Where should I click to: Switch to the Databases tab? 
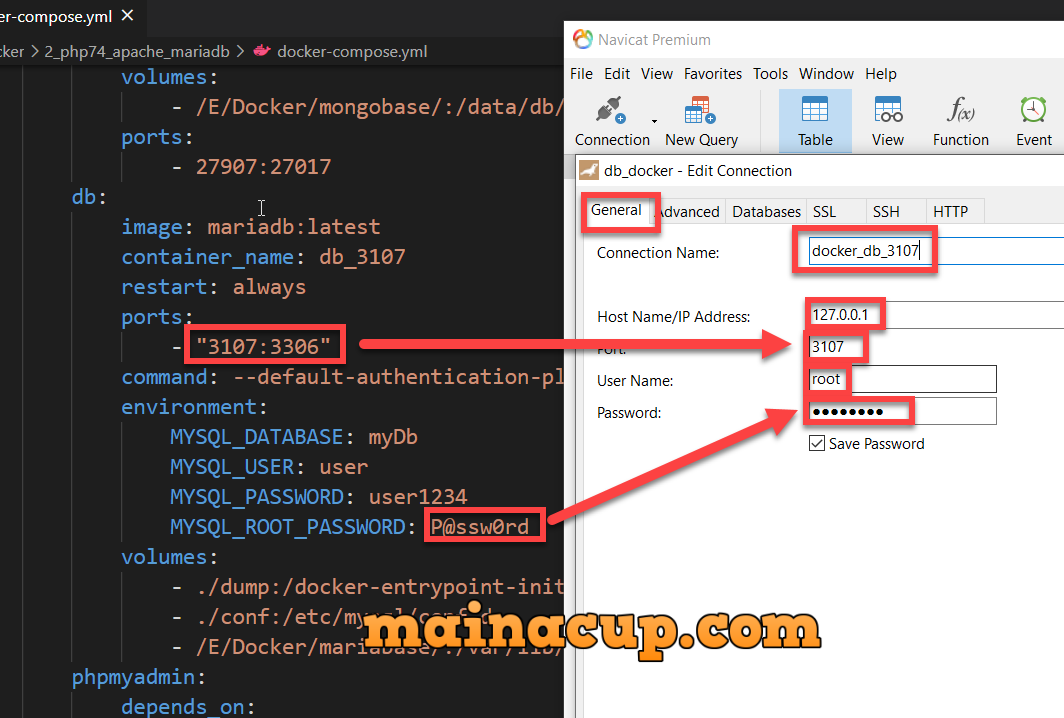[x=766, y=212]
